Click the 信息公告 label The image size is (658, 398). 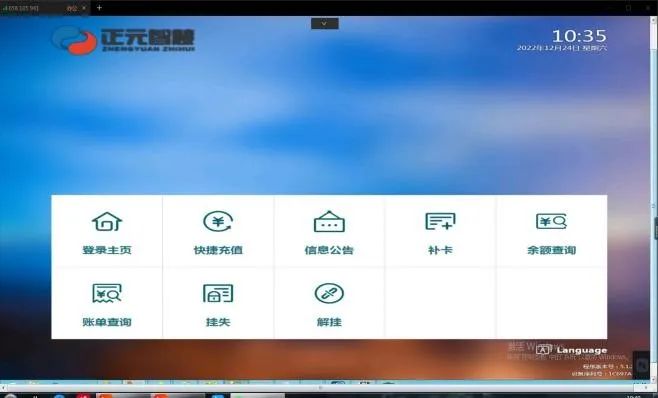click(329, 250)
